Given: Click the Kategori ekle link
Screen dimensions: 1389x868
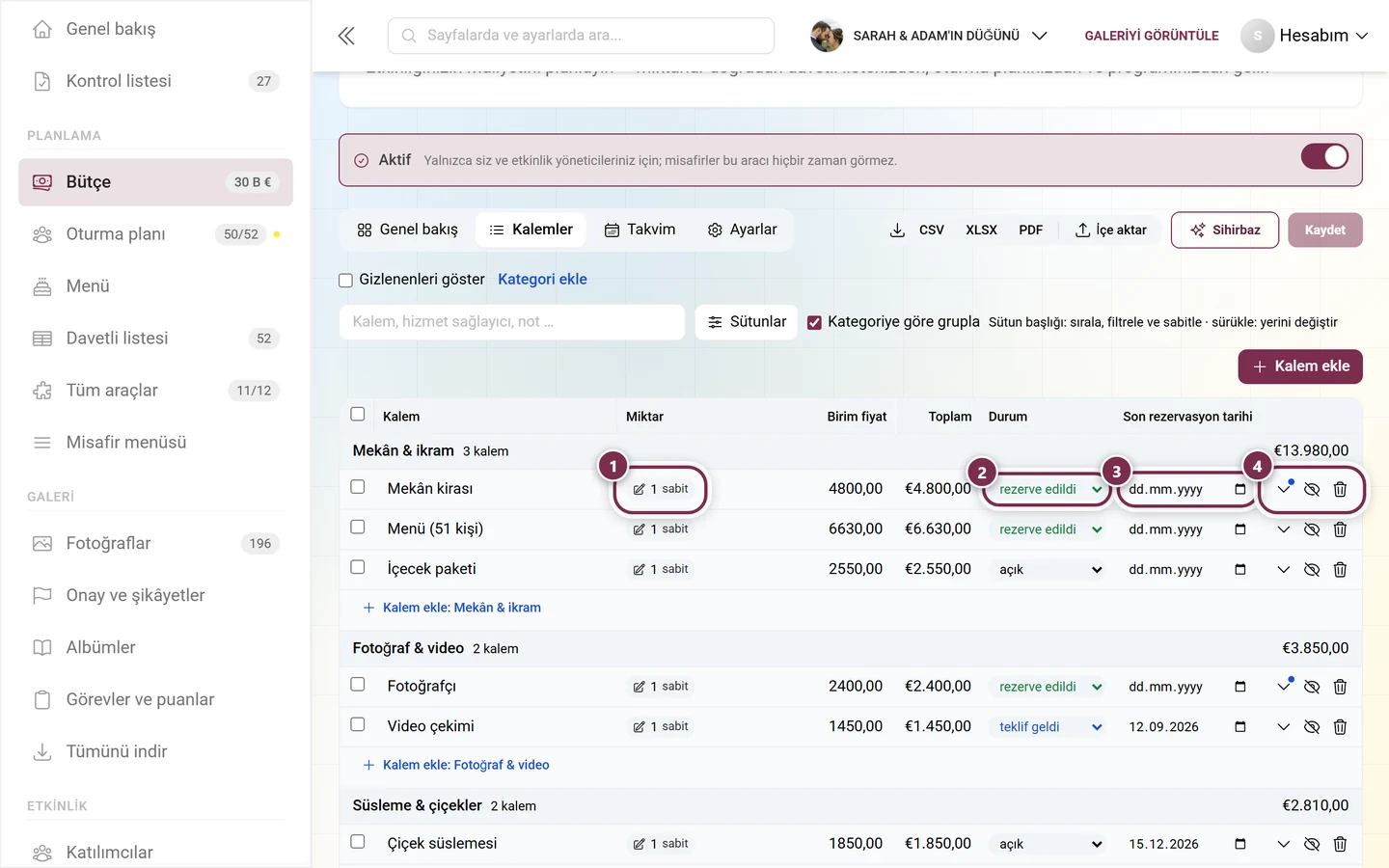Looking at the screenshot, I should point(542,279).
